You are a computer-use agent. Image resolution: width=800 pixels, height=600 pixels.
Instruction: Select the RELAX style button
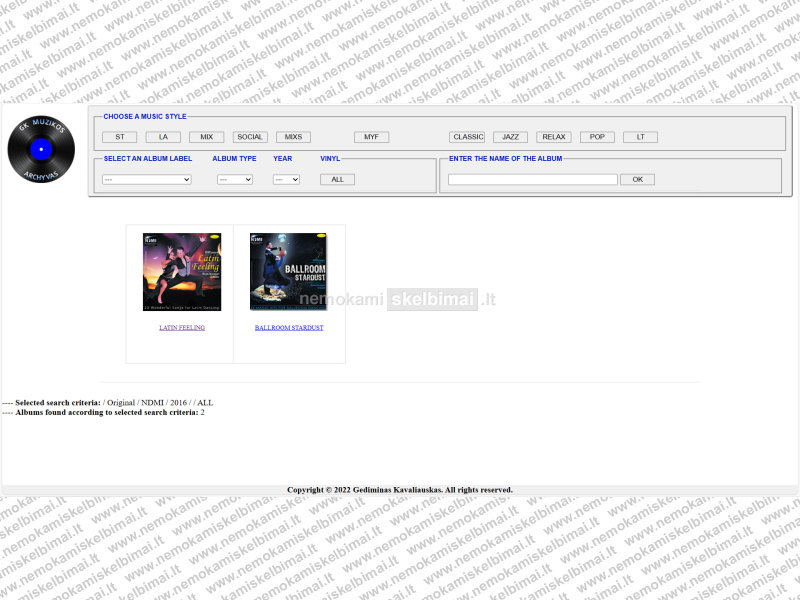pos(554,137)
